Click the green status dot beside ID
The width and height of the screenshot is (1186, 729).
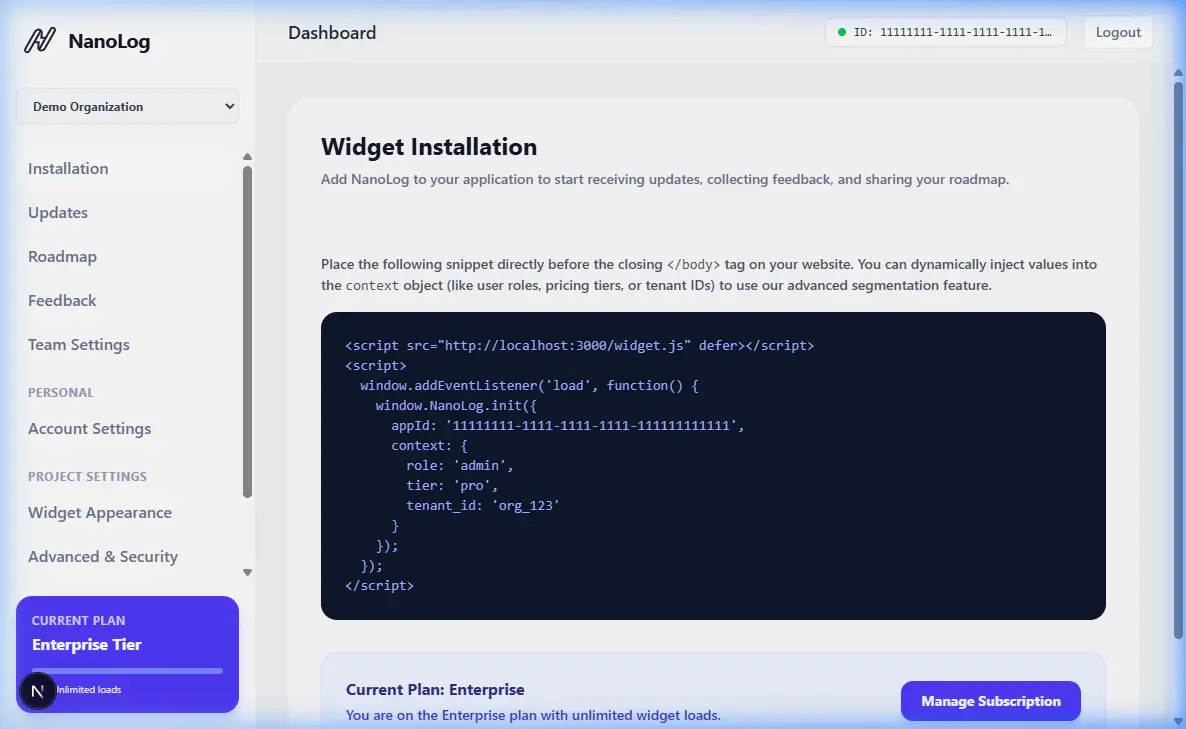coord(842,32)
